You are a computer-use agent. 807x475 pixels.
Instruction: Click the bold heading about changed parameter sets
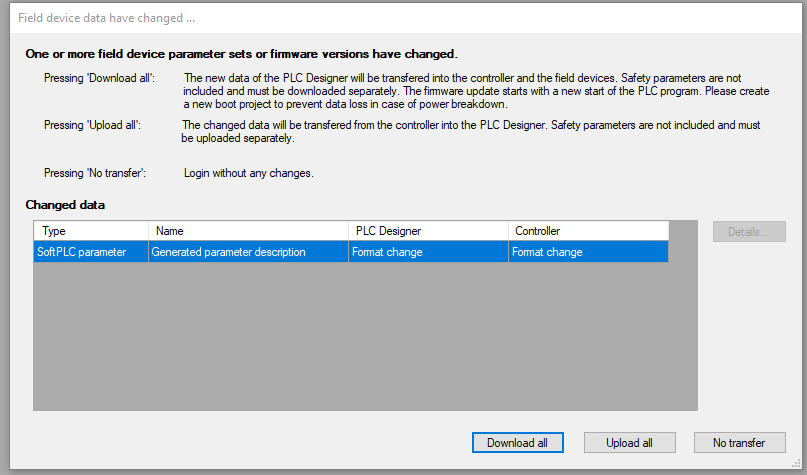241,53
